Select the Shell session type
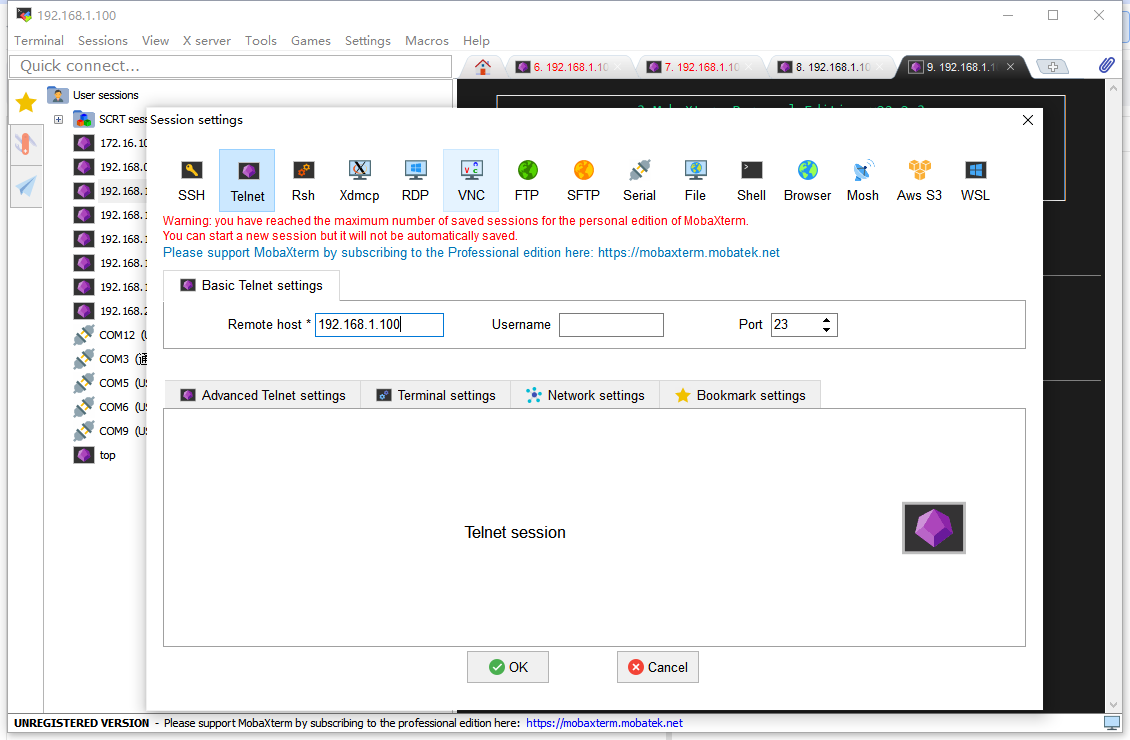 coord(751,180)
